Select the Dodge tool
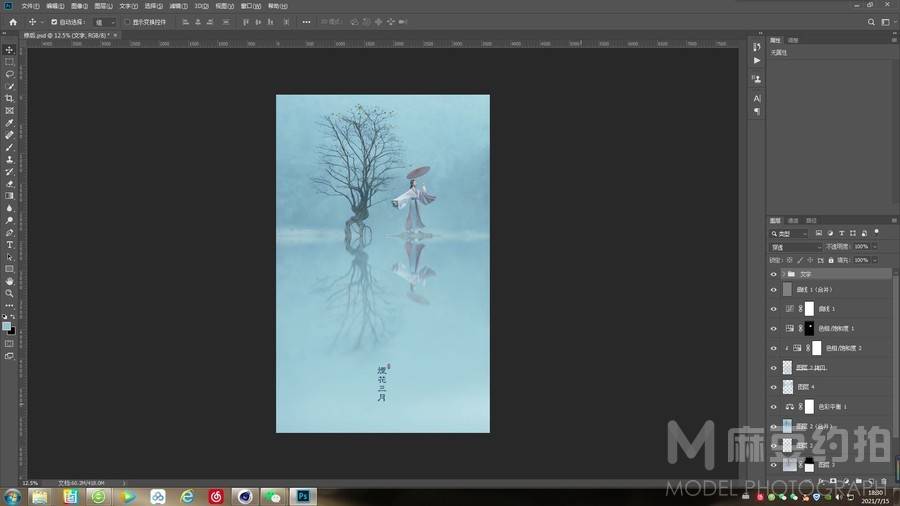 pyautogui.click(x=9, y=220)
